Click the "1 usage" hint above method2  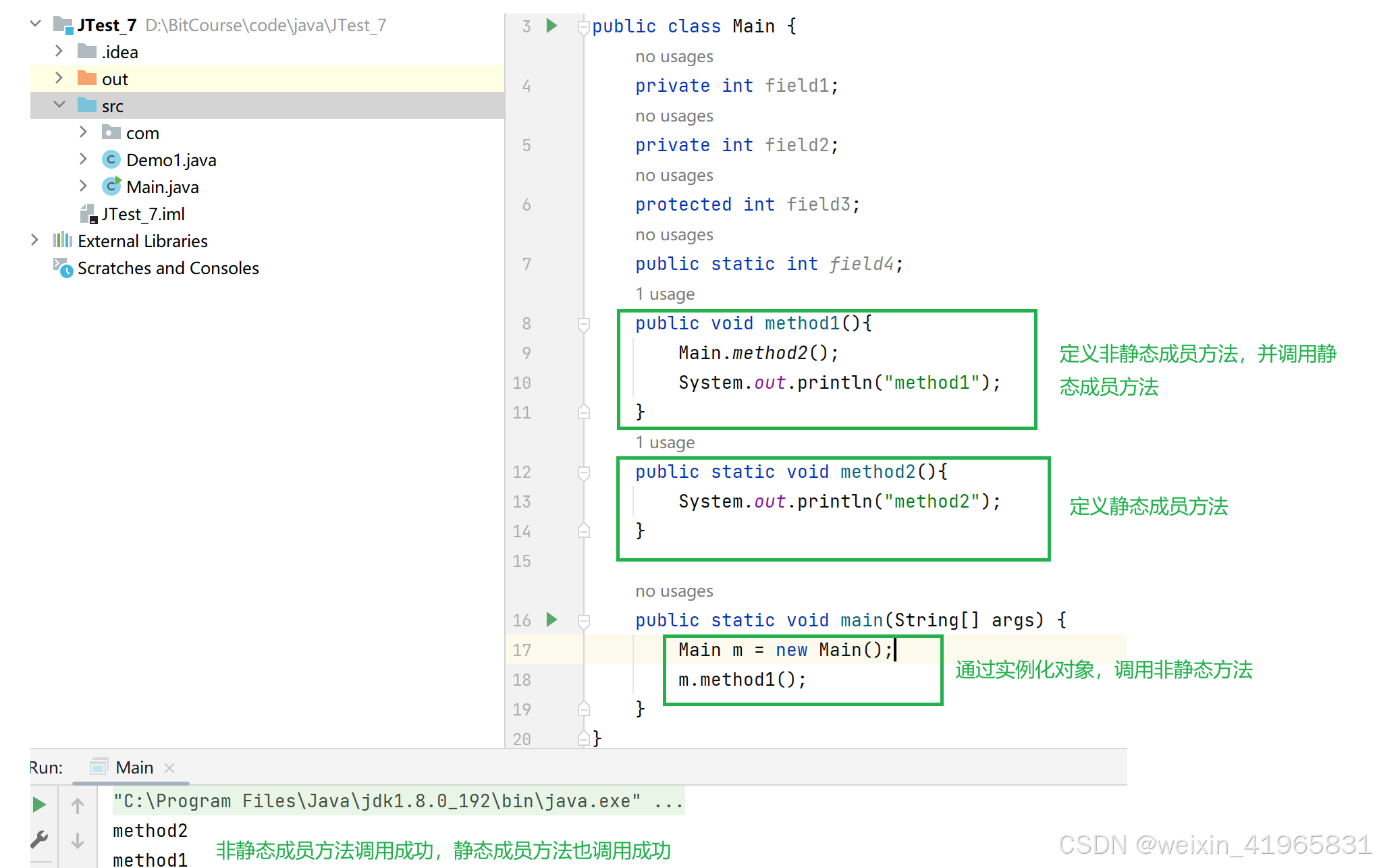(665, 443)
